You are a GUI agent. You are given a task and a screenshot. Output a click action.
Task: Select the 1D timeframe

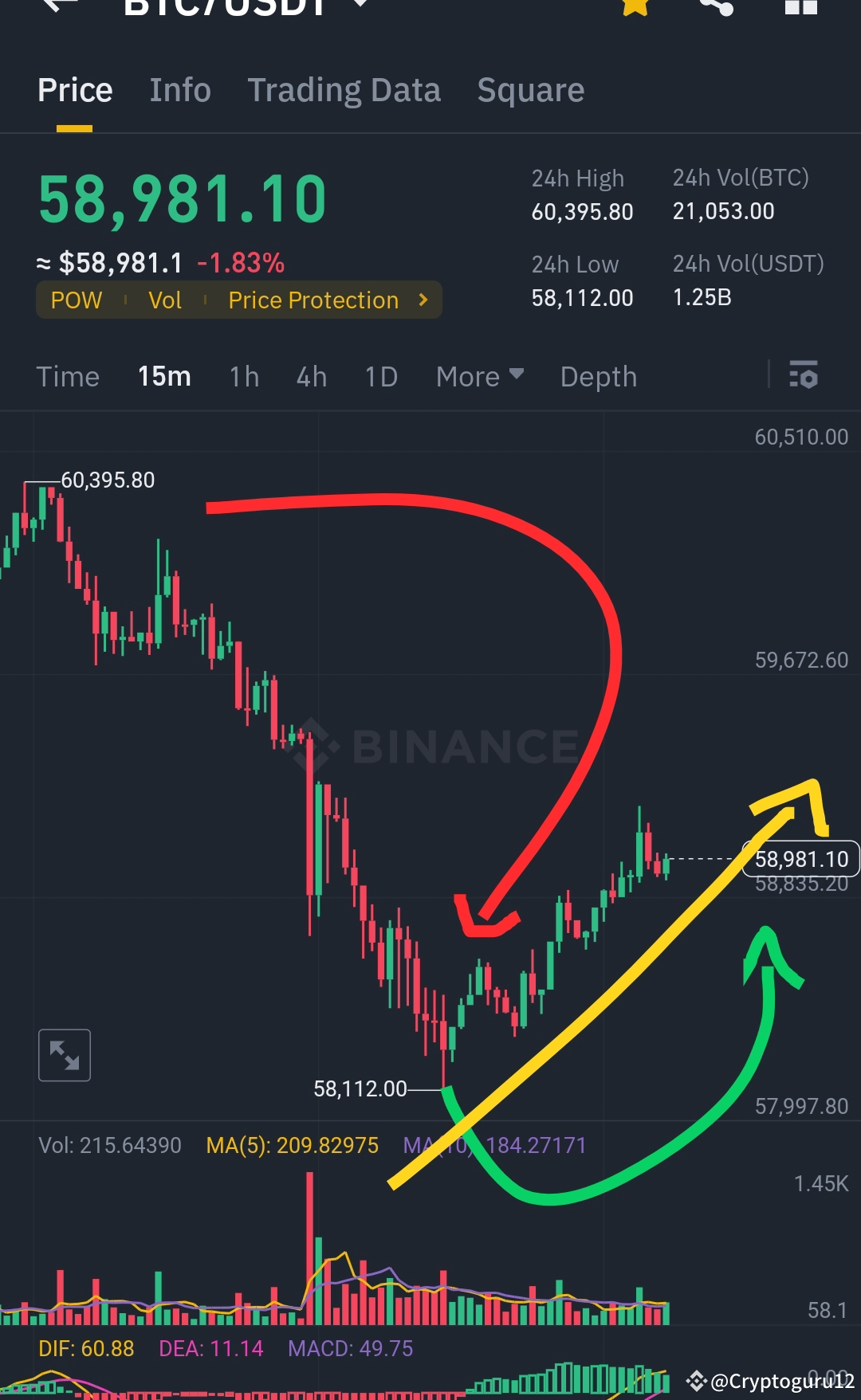click(x=380, y=376)
